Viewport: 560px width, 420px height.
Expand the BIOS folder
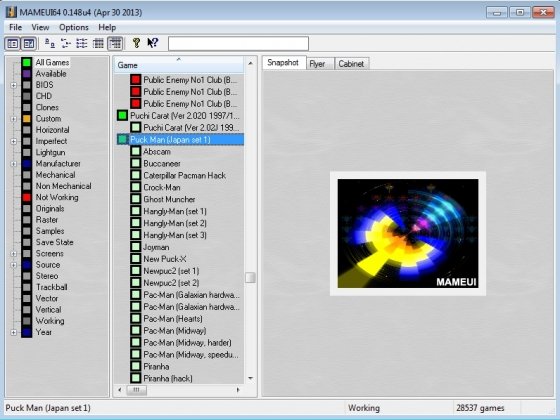point(14,85)
